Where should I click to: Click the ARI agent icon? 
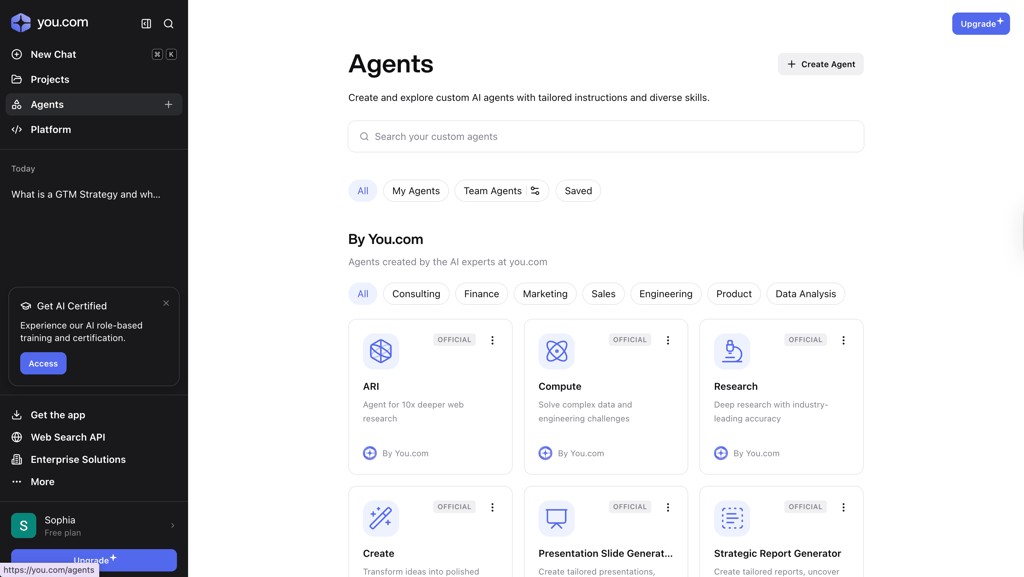pos(381,351)
